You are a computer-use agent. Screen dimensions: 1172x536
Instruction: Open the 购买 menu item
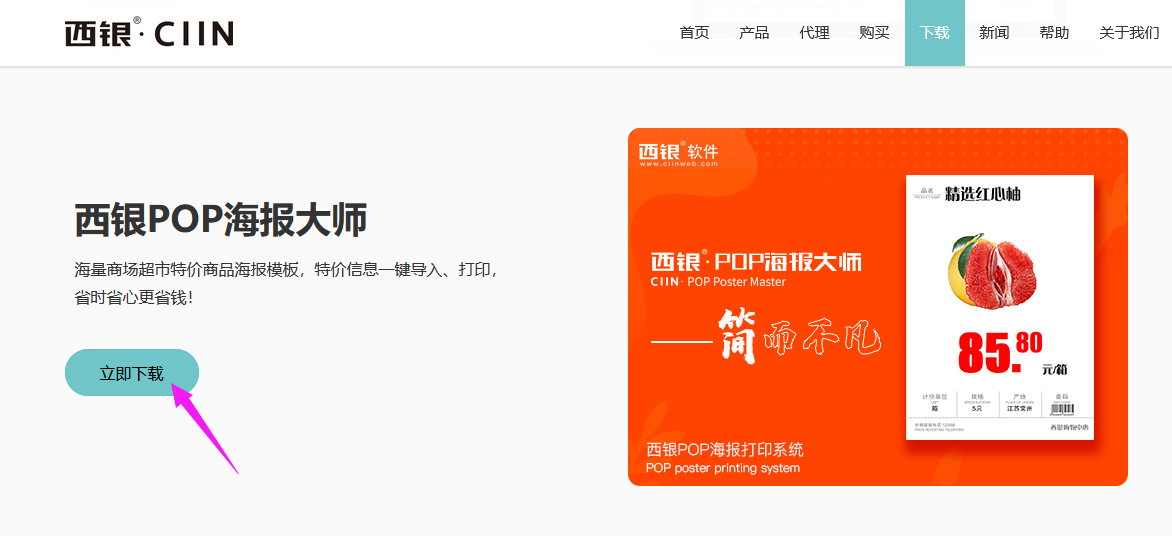pos(874,33)
